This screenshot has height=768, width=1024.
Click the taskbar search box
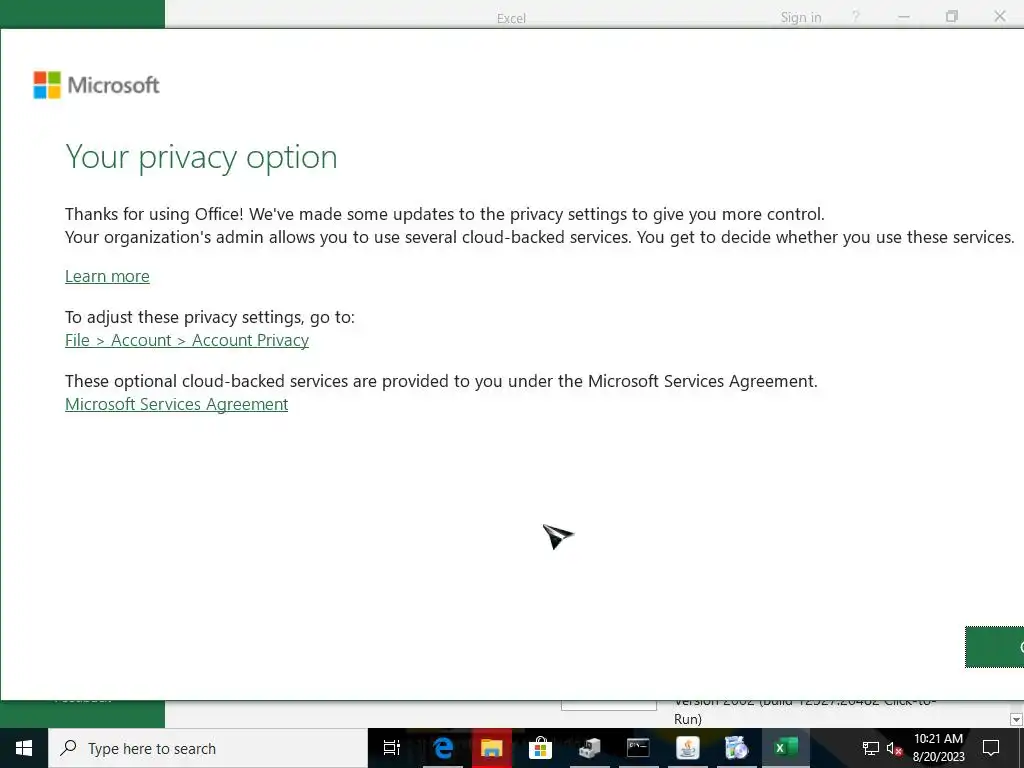pos(208,748)
